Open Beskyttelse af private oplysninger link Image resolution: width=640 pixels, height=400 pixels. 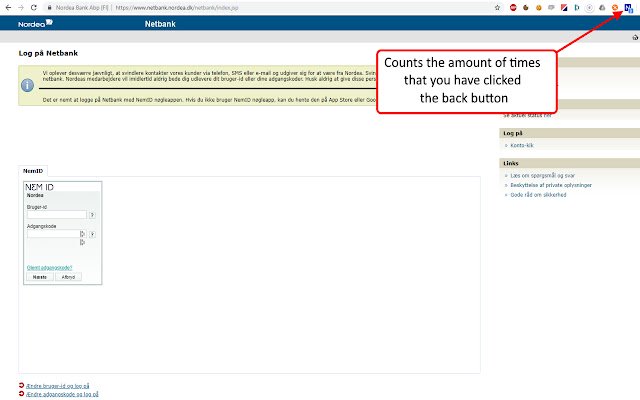coord(551,185)
